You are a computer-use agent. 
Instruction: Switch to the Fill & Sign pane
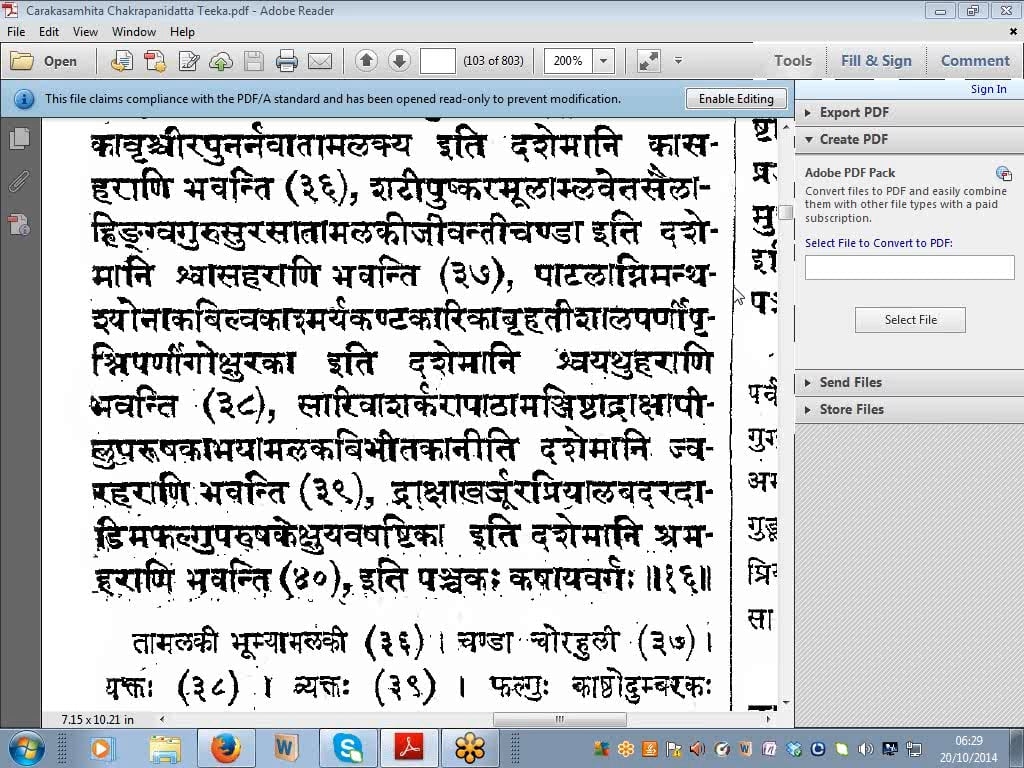pyautogui.click(x=876, y=61)
